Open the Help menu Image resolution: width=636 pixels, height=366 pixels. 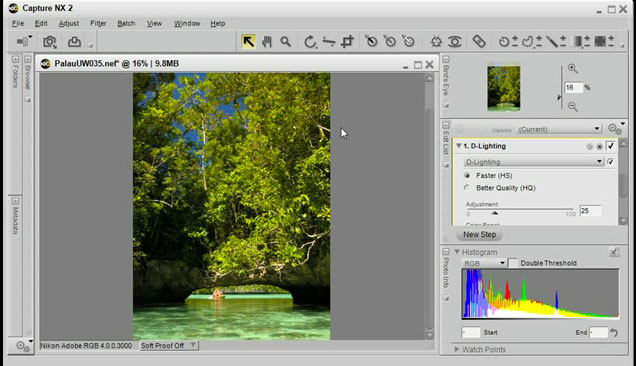pos(218,24)
